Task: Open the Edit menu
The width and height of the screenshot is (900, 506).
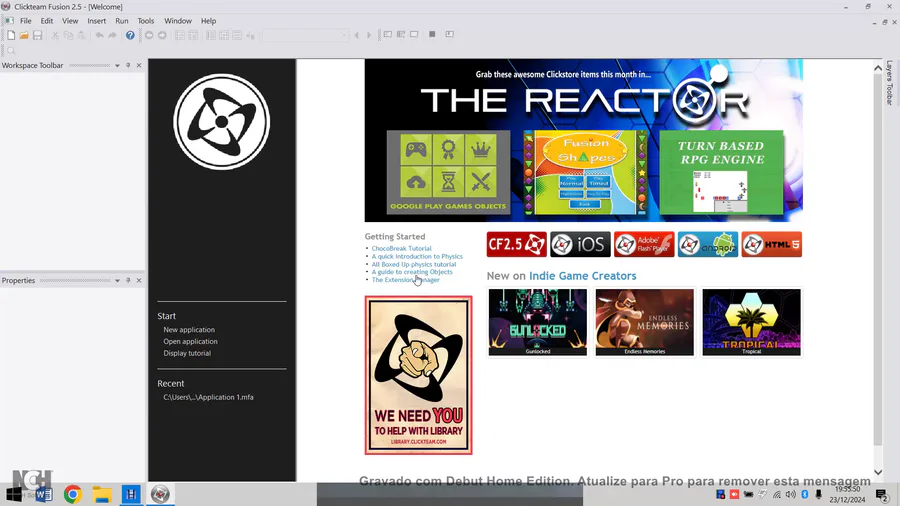Action: [46, 21]
